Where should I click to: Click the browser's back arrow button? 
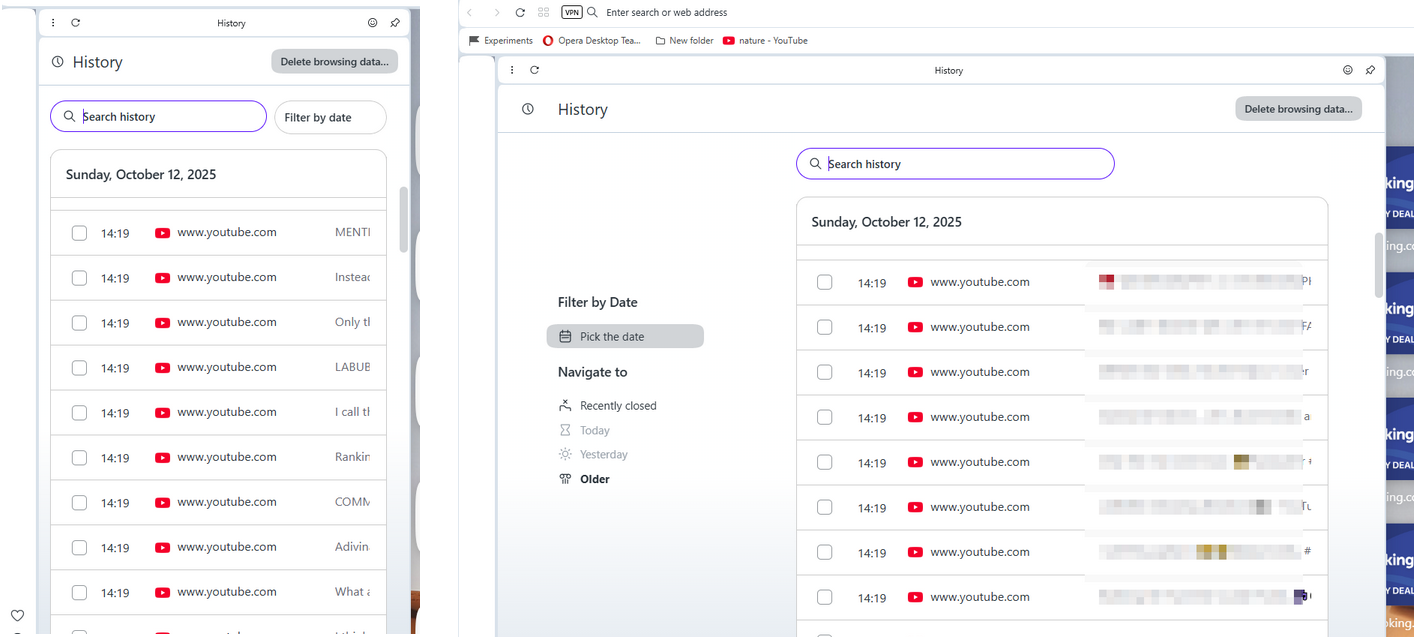(x=470, y=12)
